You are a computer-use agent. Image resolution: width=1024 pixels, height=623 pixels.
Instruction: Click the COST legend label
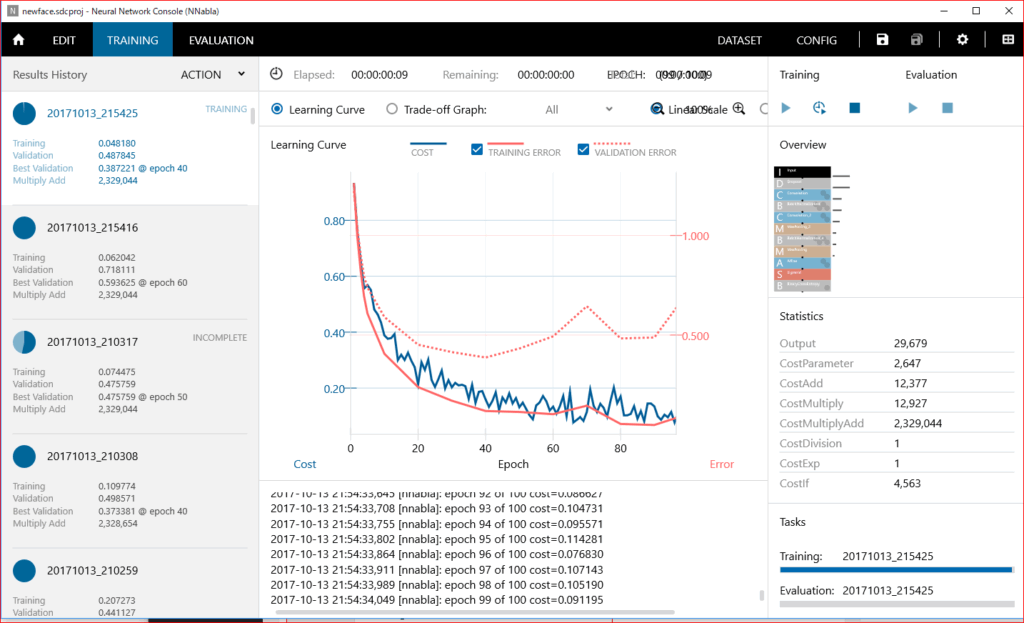point(422,152)
